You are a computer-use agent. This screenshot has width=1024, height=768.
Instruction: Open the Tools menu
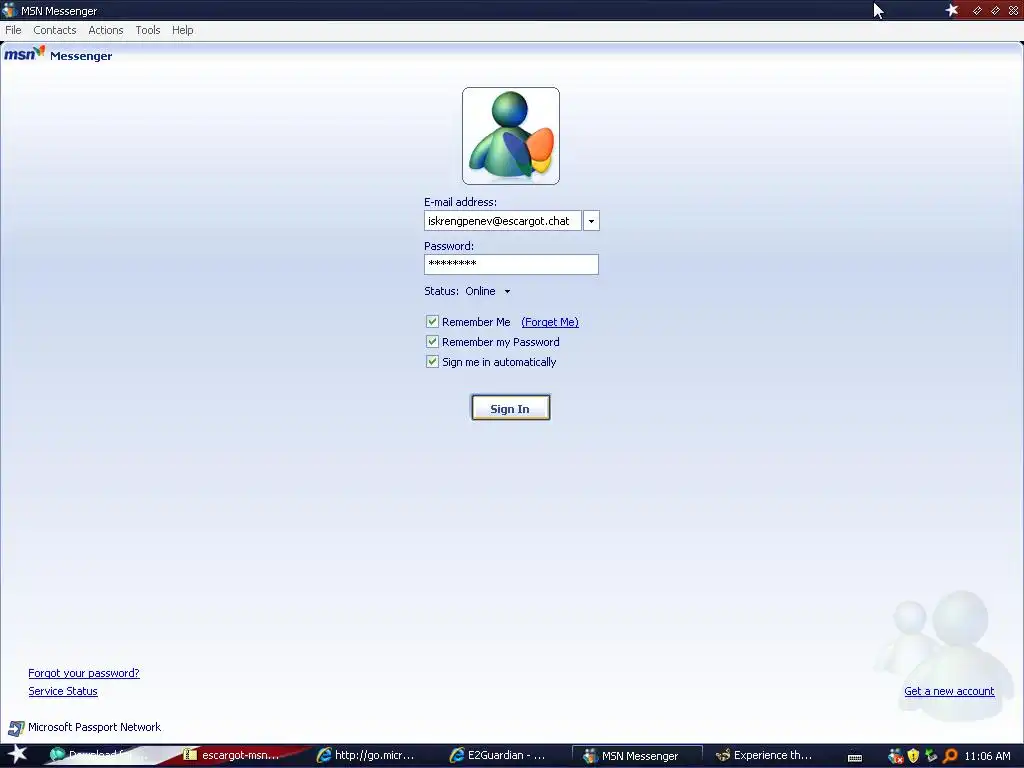148,30
